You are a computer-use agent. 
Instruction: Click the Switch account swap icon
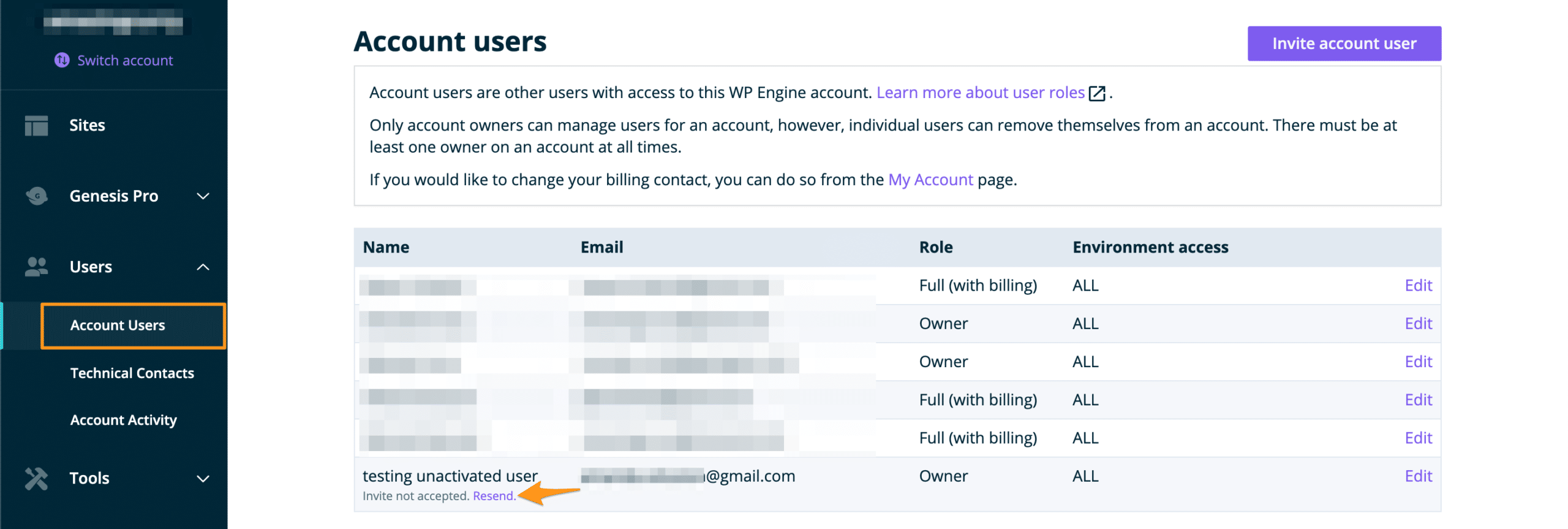pyautogui.click(x=62, y=60)
